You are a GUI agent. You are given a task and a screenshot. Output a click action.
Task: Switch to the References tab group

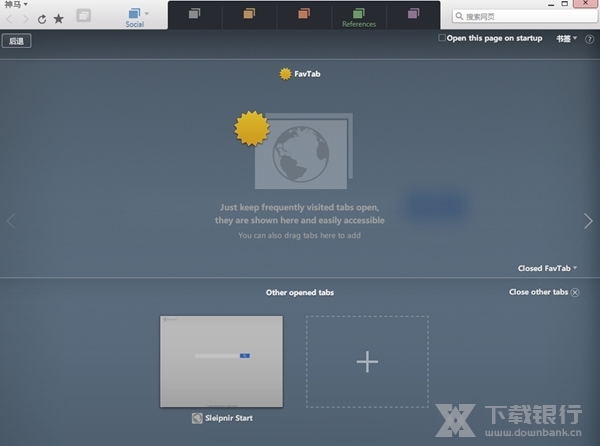click(x=359, y=17)
